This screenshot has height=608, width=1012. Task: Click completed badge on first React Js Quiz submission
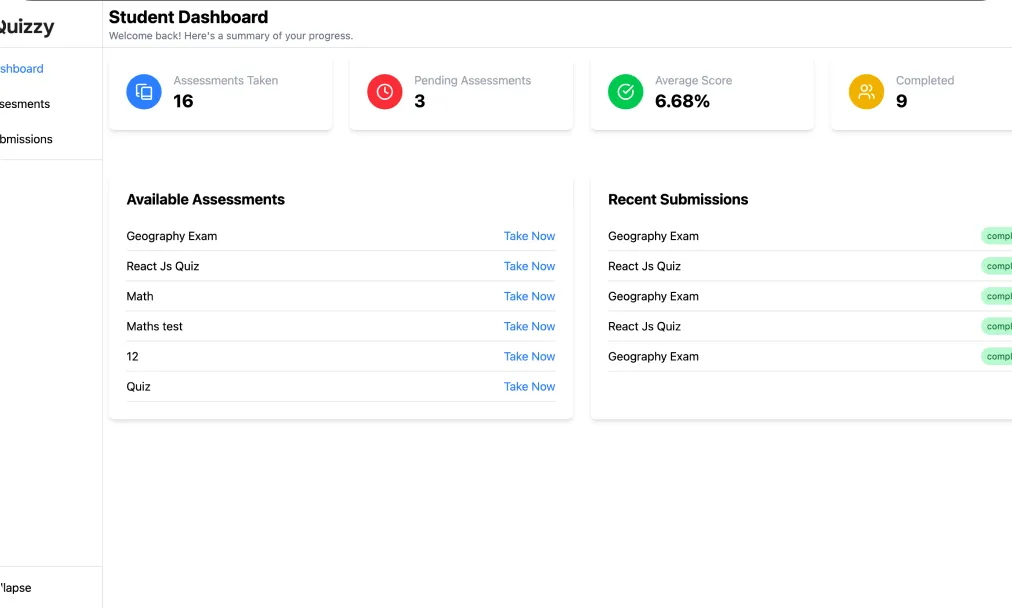[997, 266]
